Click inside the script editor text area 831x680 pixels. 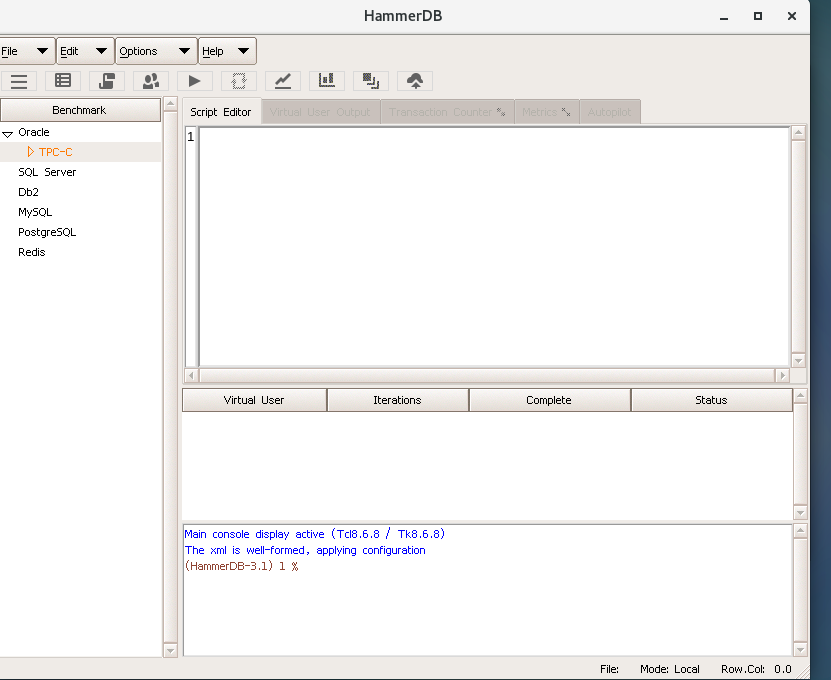click(x=494, y=246)
